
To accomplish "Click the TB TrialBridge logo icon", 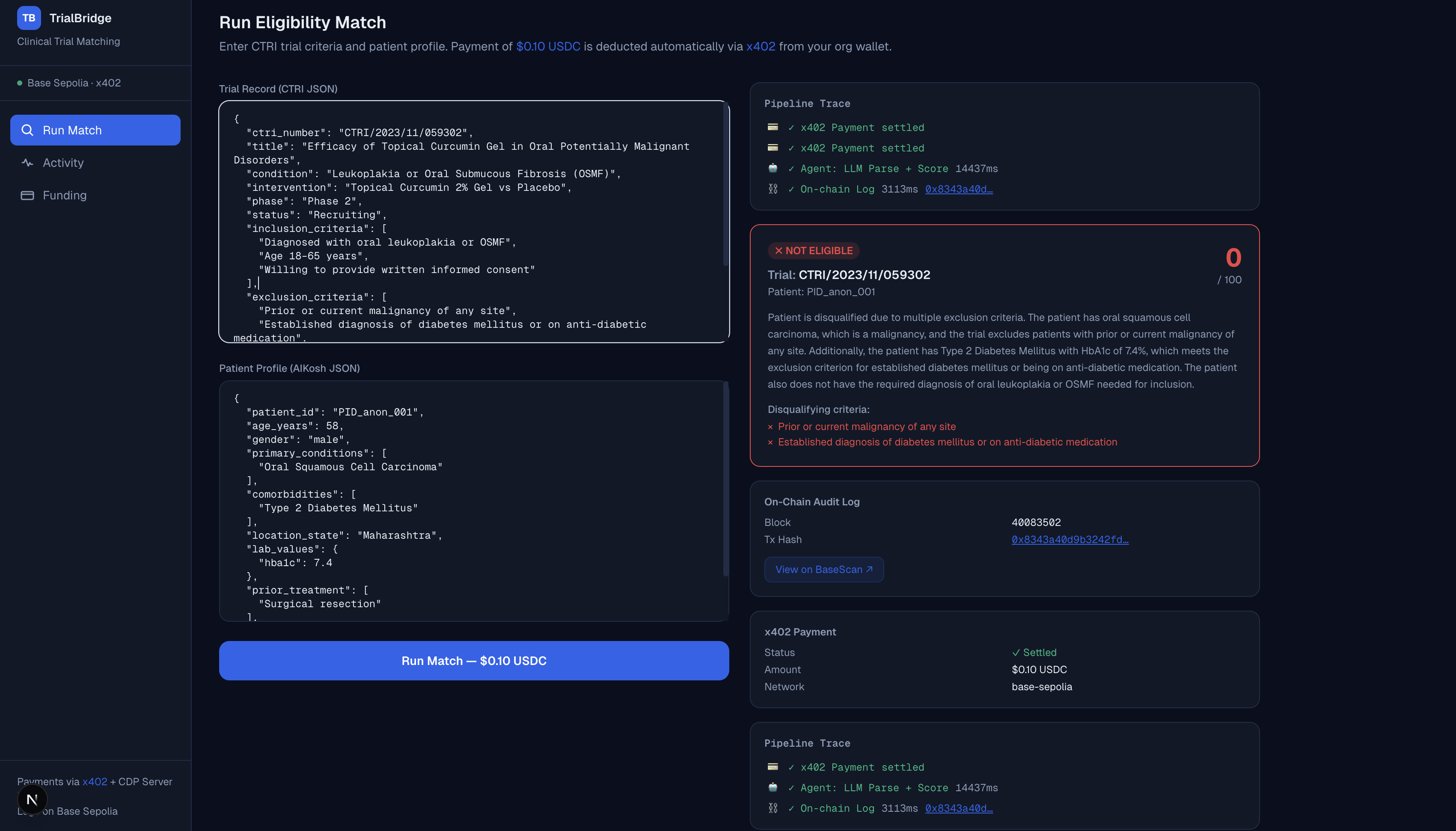I will pos(29,18).
